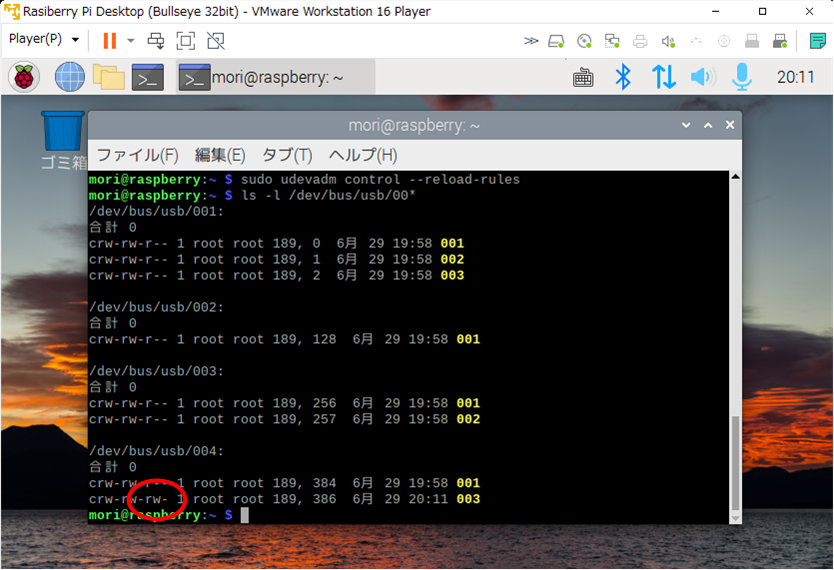
Task: Click the "/dev/bus/usb/003:" line
Action: (157, 371)
